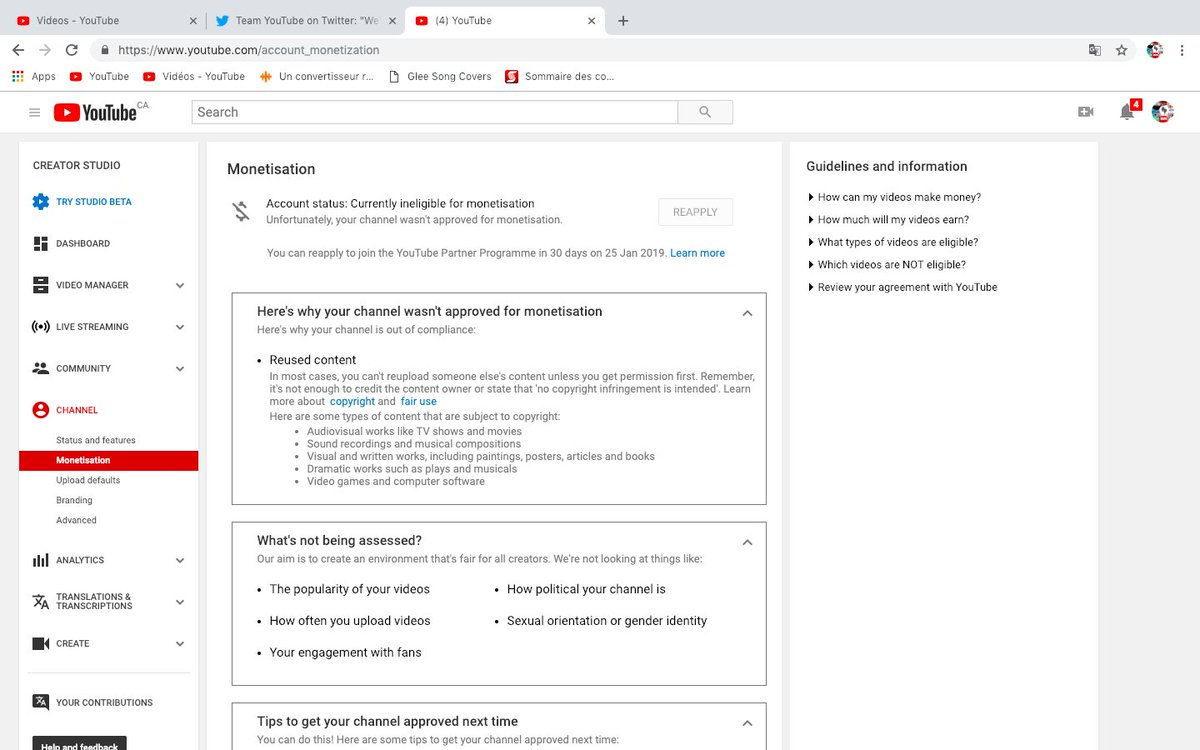This screenshot has height=750, width=1200.
Task: Expand Translations & Transcriptions section
Action: click(x=180, y=601)
